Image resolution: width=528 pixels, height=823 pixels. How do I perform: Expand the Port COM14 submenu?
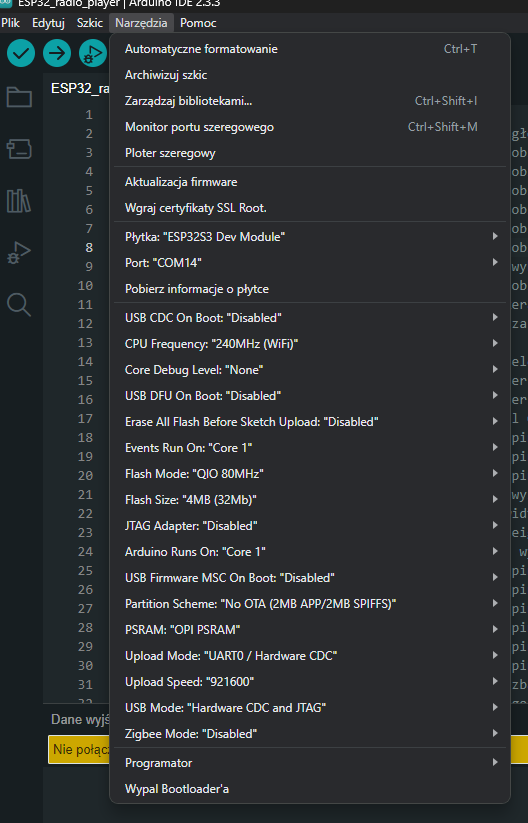coord(310,262)
